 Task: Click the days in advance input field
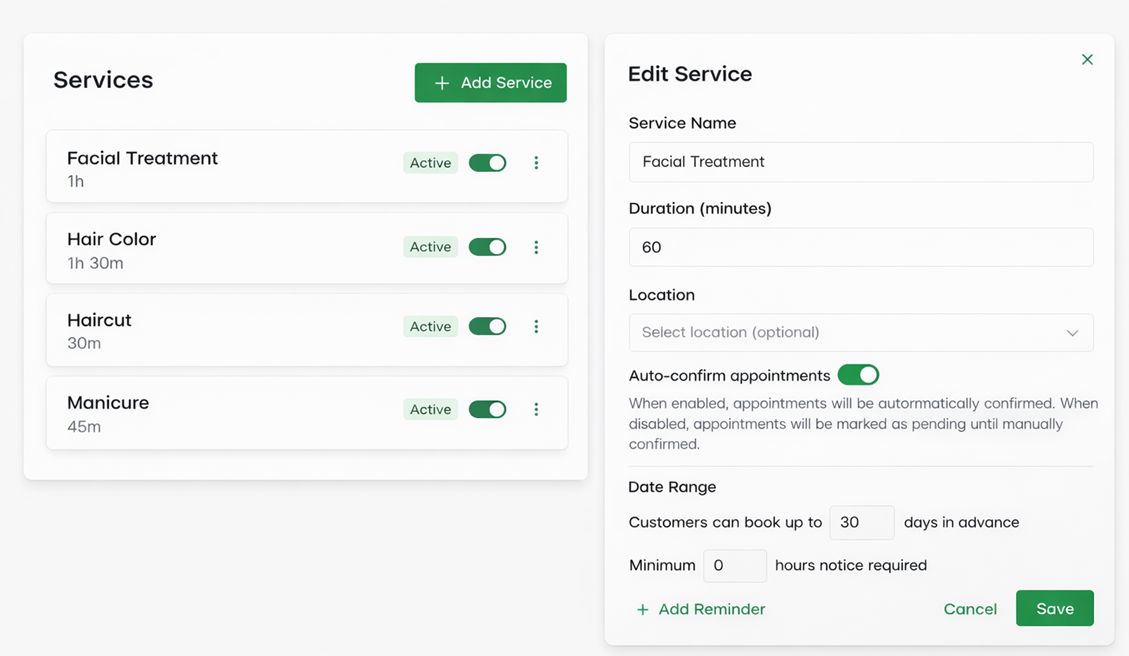(861, 522)
